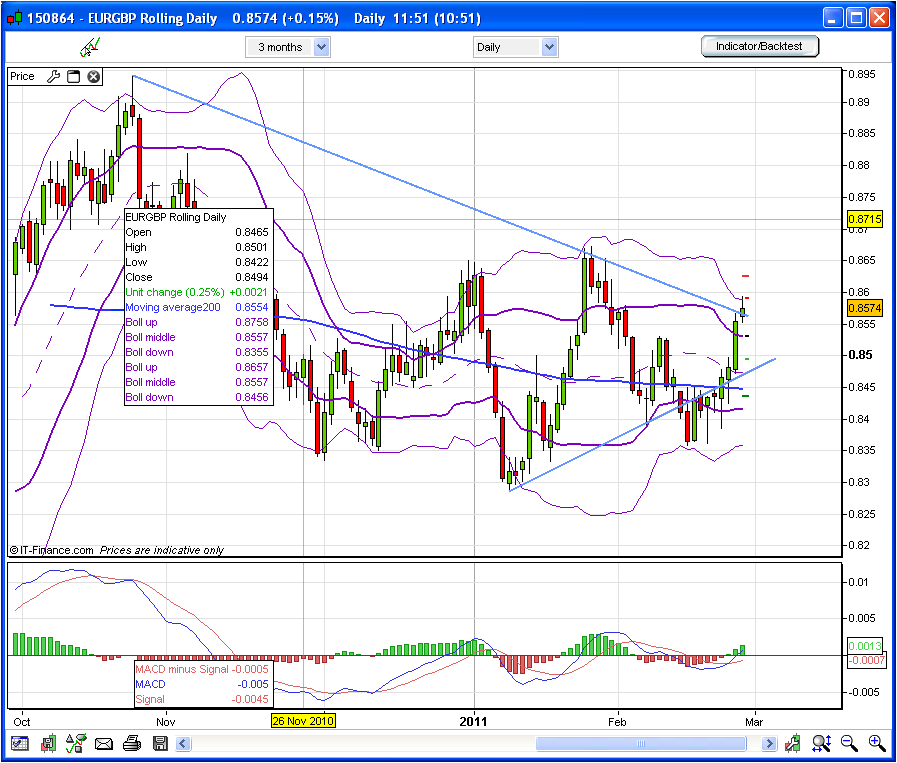Send chart by email envelope icon
This screenshot has height=763, width=897.
point(104,744)
